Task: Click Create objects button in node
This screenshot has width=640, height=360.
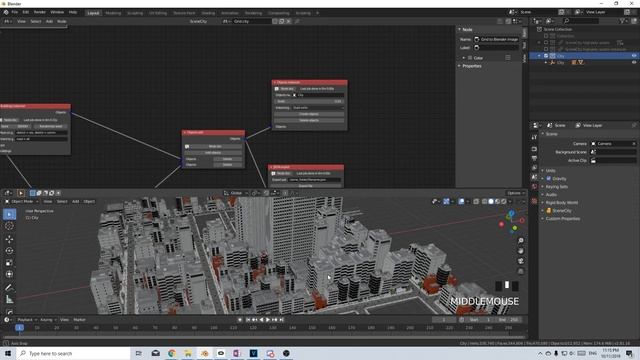Action: click(x=309, y=114)
